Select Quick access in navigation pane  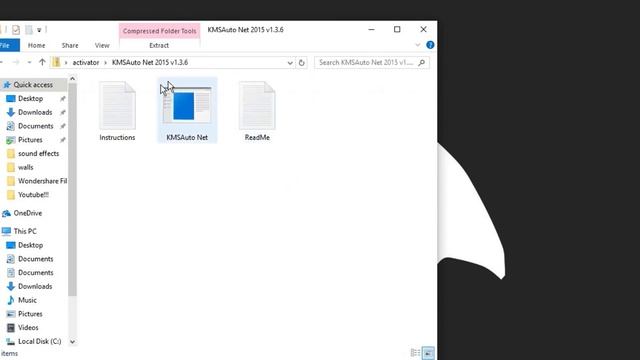[x=33, y=85]
